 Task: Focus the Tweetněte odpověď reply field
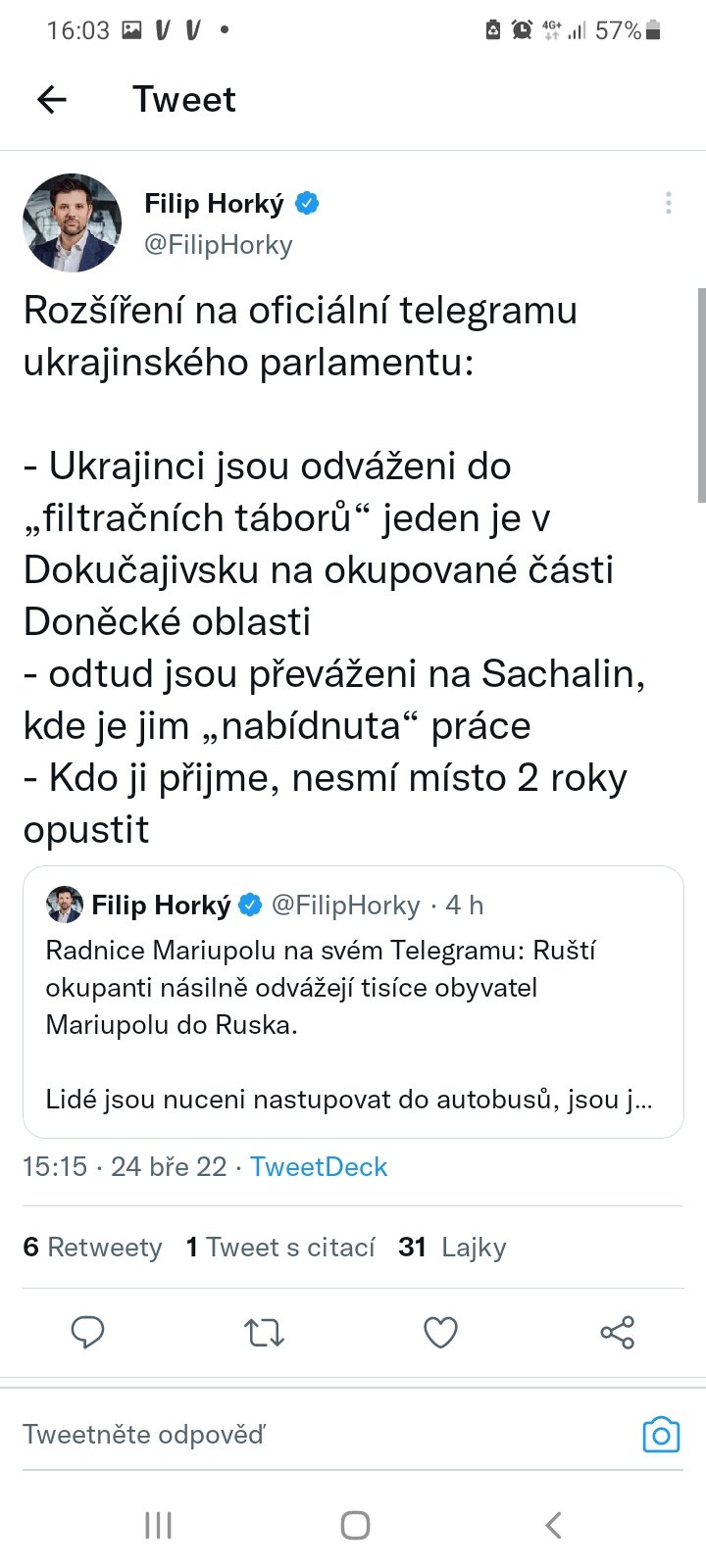pos(294,1435)
